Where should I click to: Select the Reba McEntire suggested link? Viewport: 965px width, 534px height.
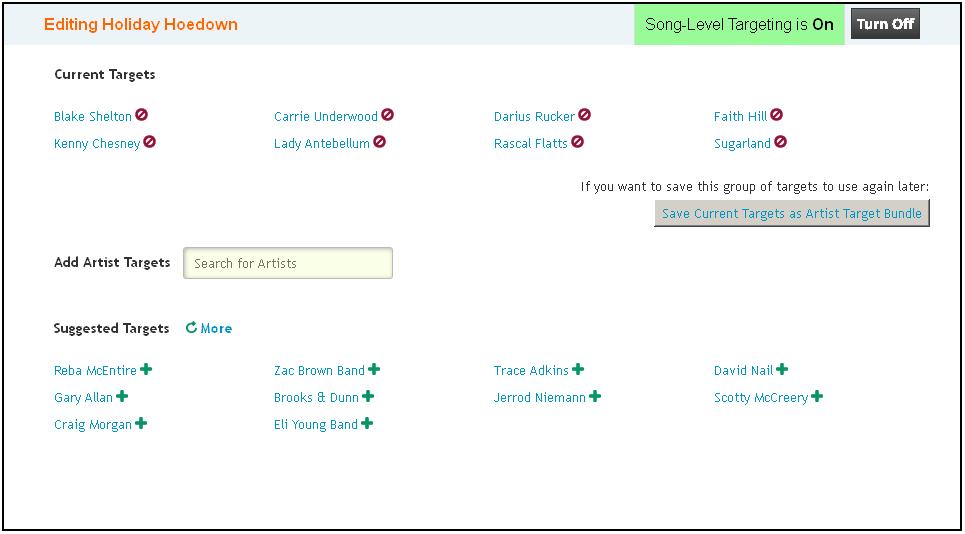click(95, 370)
